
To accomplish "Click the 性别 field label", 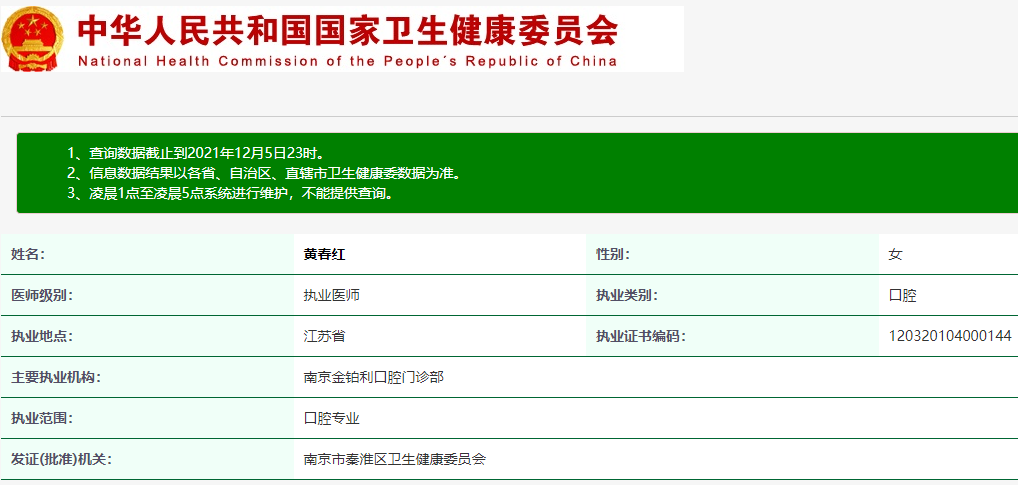I will (x=613, y=254).
